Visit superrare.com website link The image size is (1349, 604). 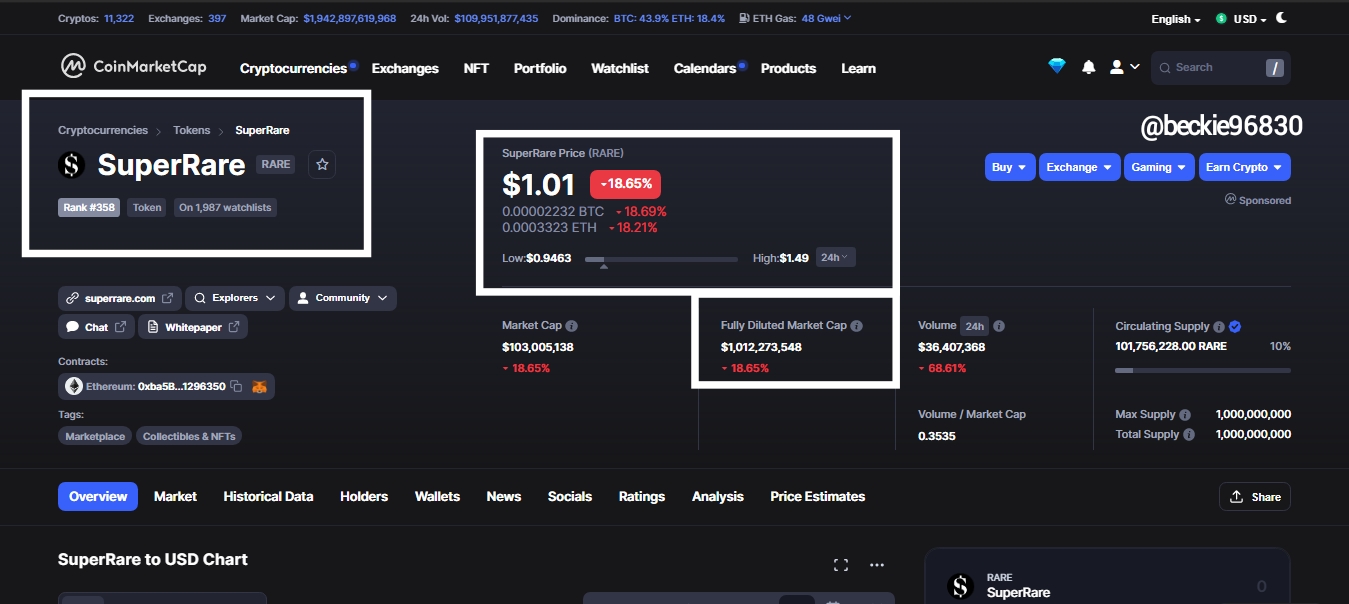(120, 298)
